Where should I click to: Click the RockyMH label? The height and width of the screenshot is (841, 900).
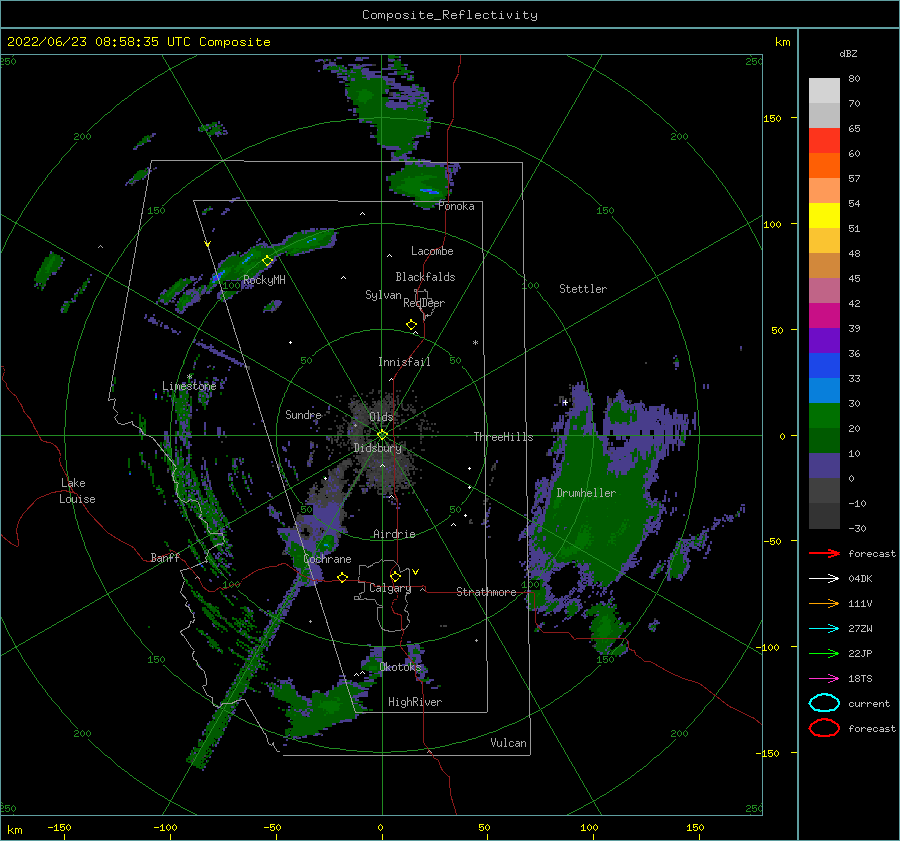pos(264,280)
